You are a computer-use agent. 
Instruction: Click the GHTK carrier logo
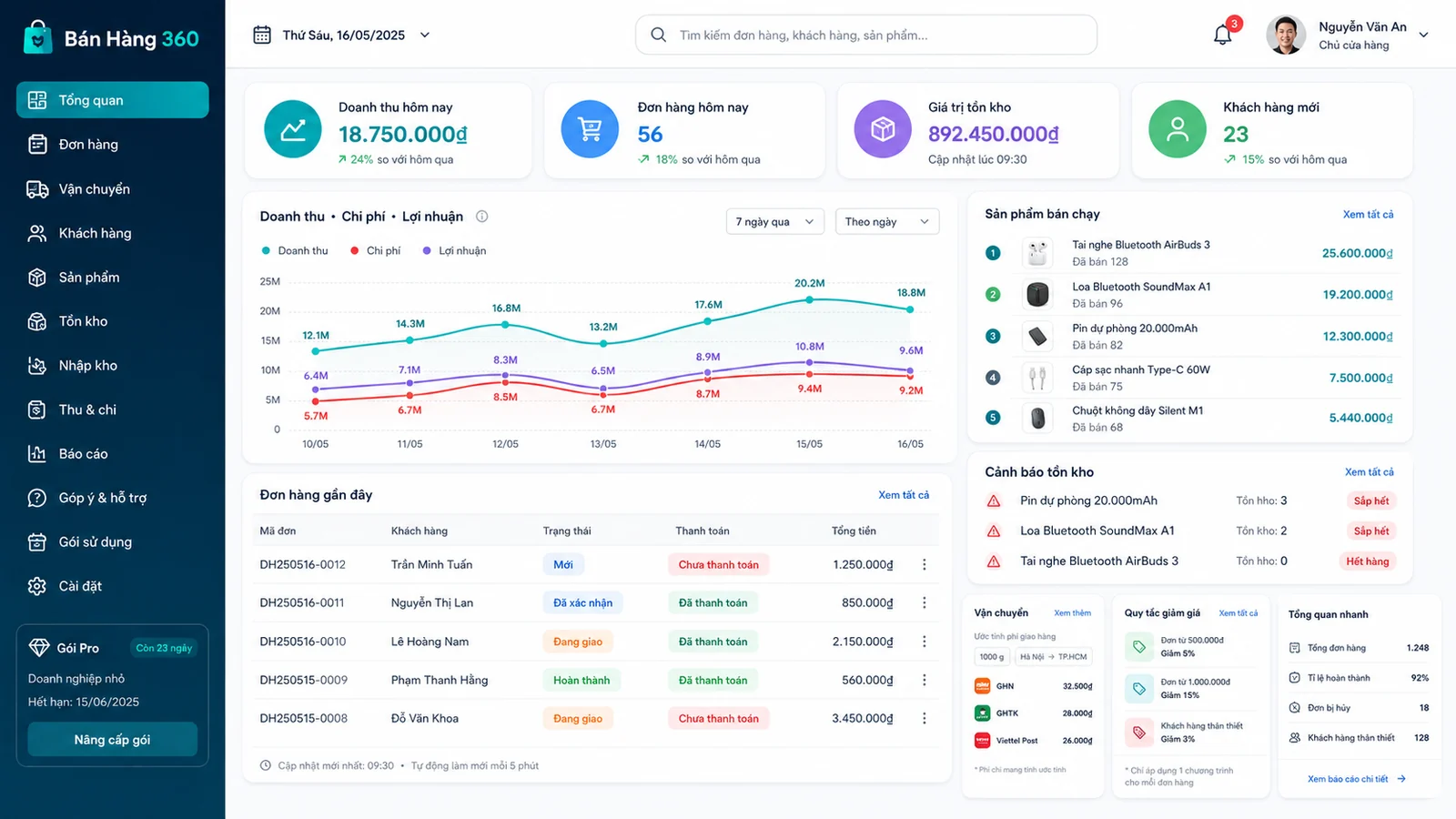point(982,713)
